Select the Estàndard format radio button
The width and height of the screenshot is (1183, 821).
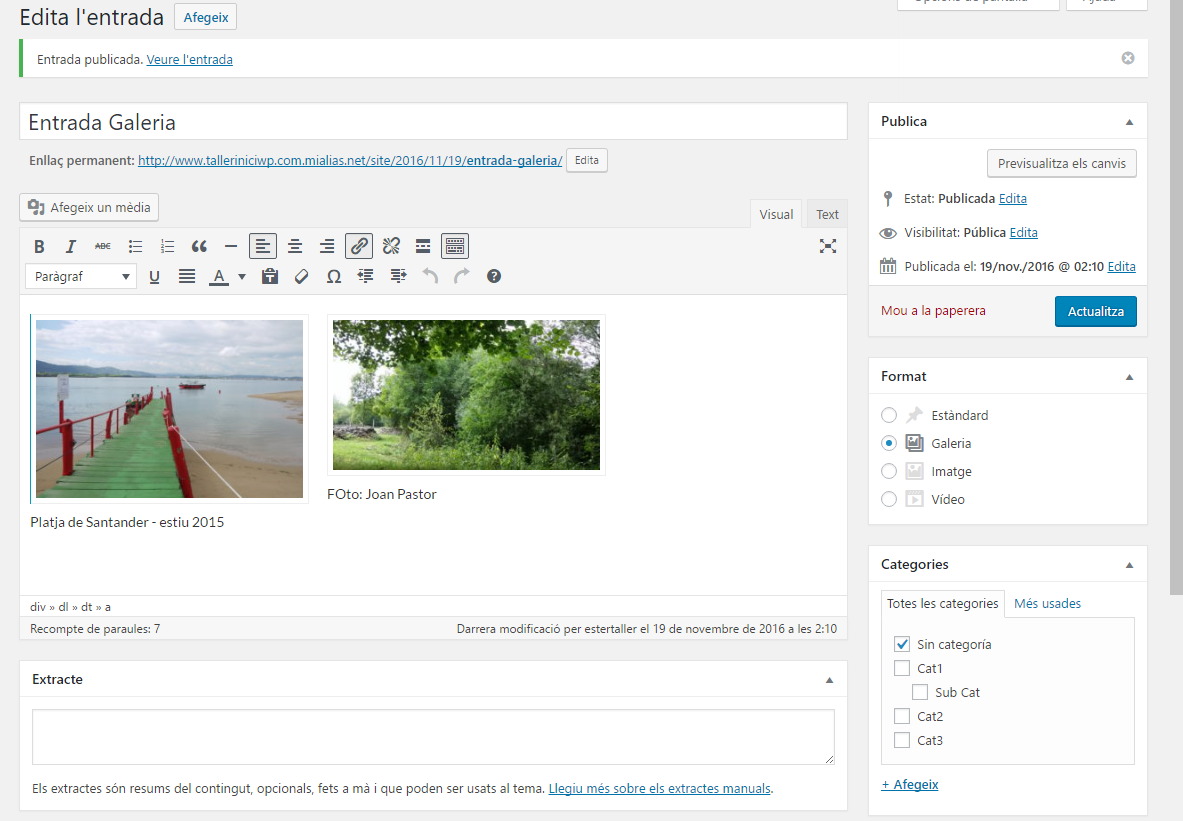[889, 415]
